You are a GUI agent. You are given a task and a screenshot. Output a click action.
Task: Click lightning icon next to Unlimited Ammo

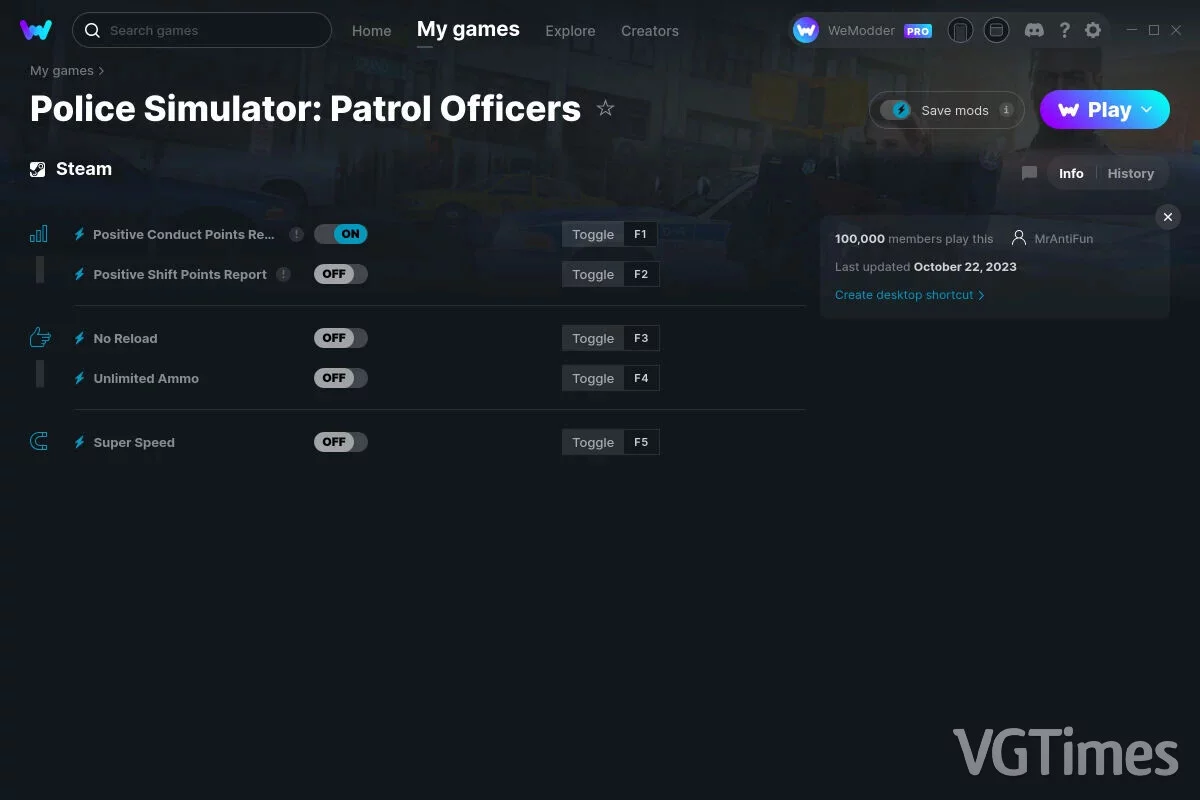pos(80,378)
